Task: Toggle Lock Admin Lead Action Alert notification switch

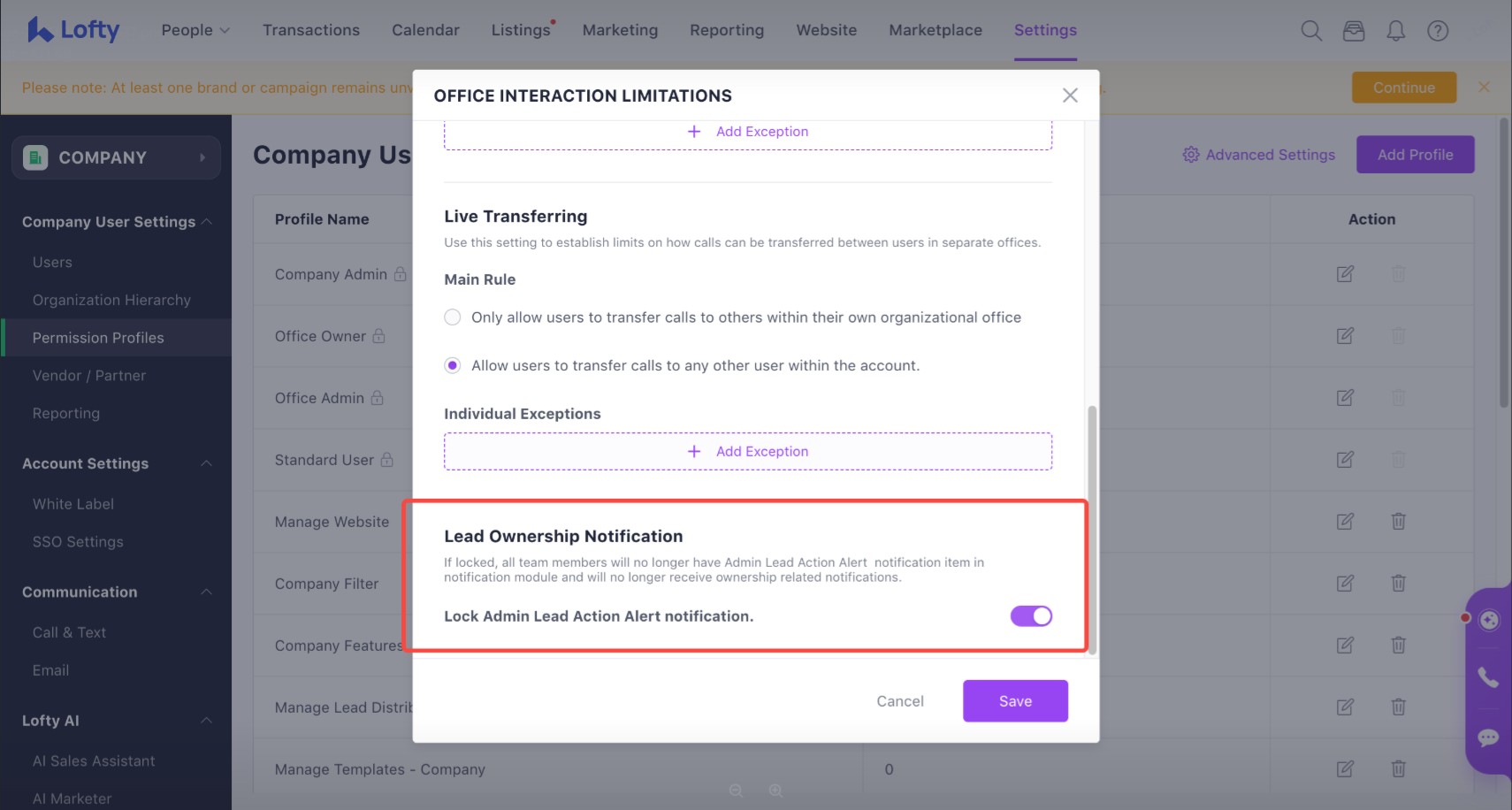Action: click(1031, 616)
